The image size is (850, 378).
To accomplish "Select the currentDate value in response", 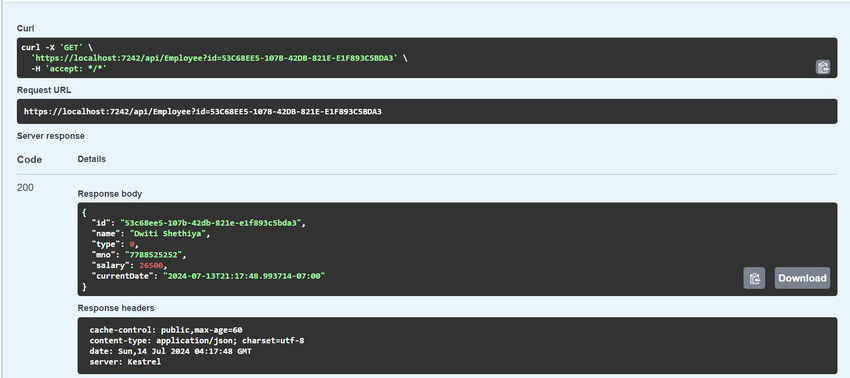I will (x=244, y=276).
